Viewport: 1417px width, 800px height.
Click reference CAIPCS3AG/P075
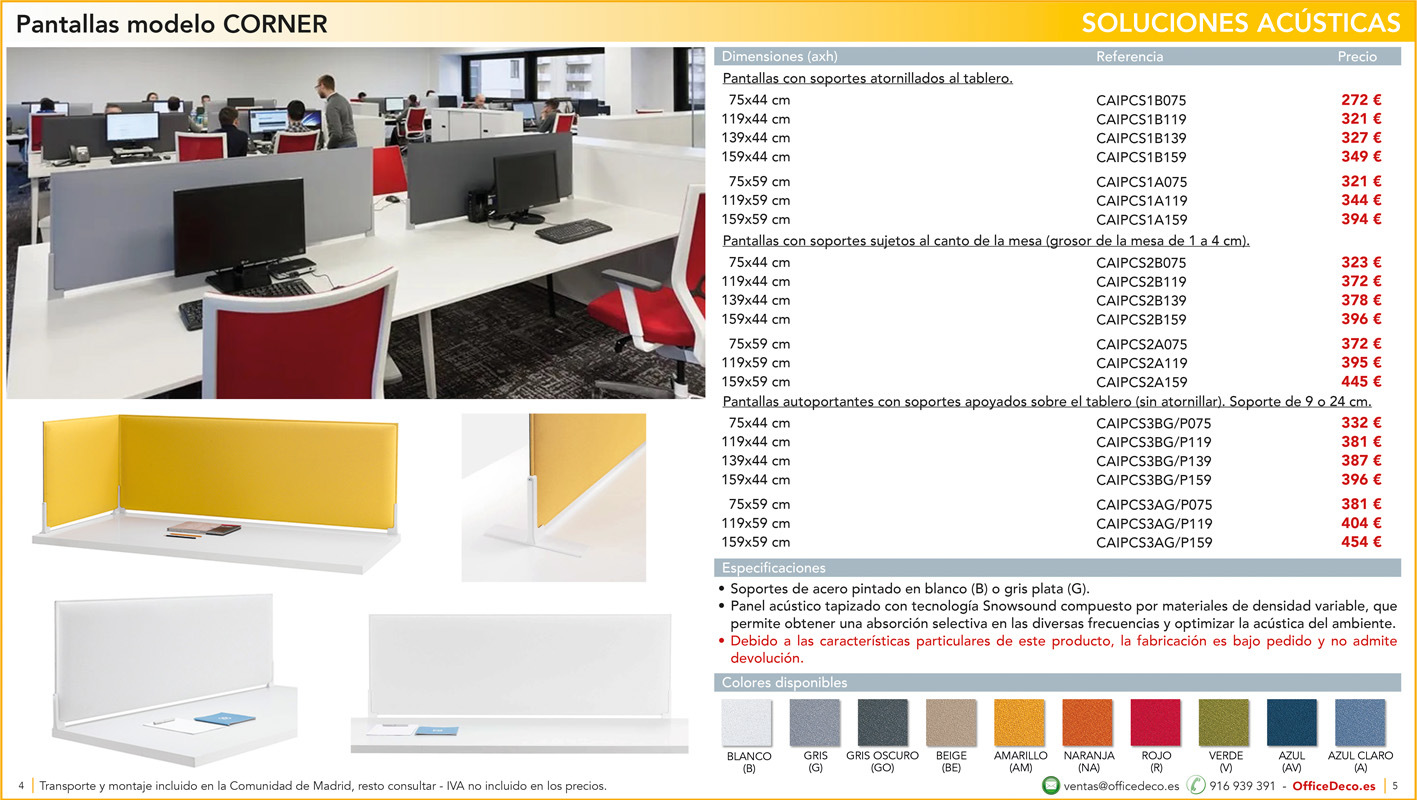[x=1154, y=505]
